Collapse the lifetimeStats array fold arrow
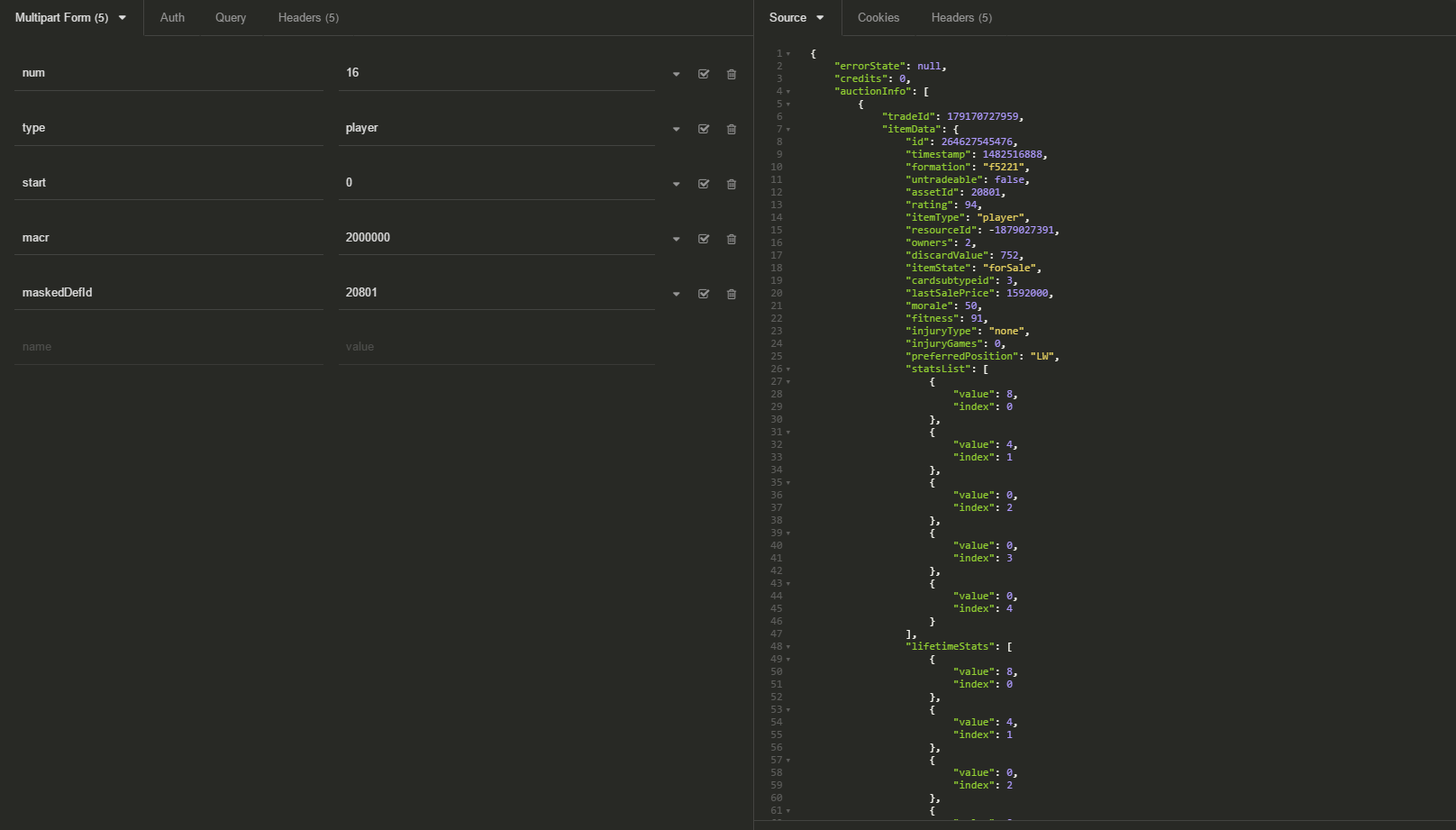The width and height of the screenshot is (1456, 830). 788,647
